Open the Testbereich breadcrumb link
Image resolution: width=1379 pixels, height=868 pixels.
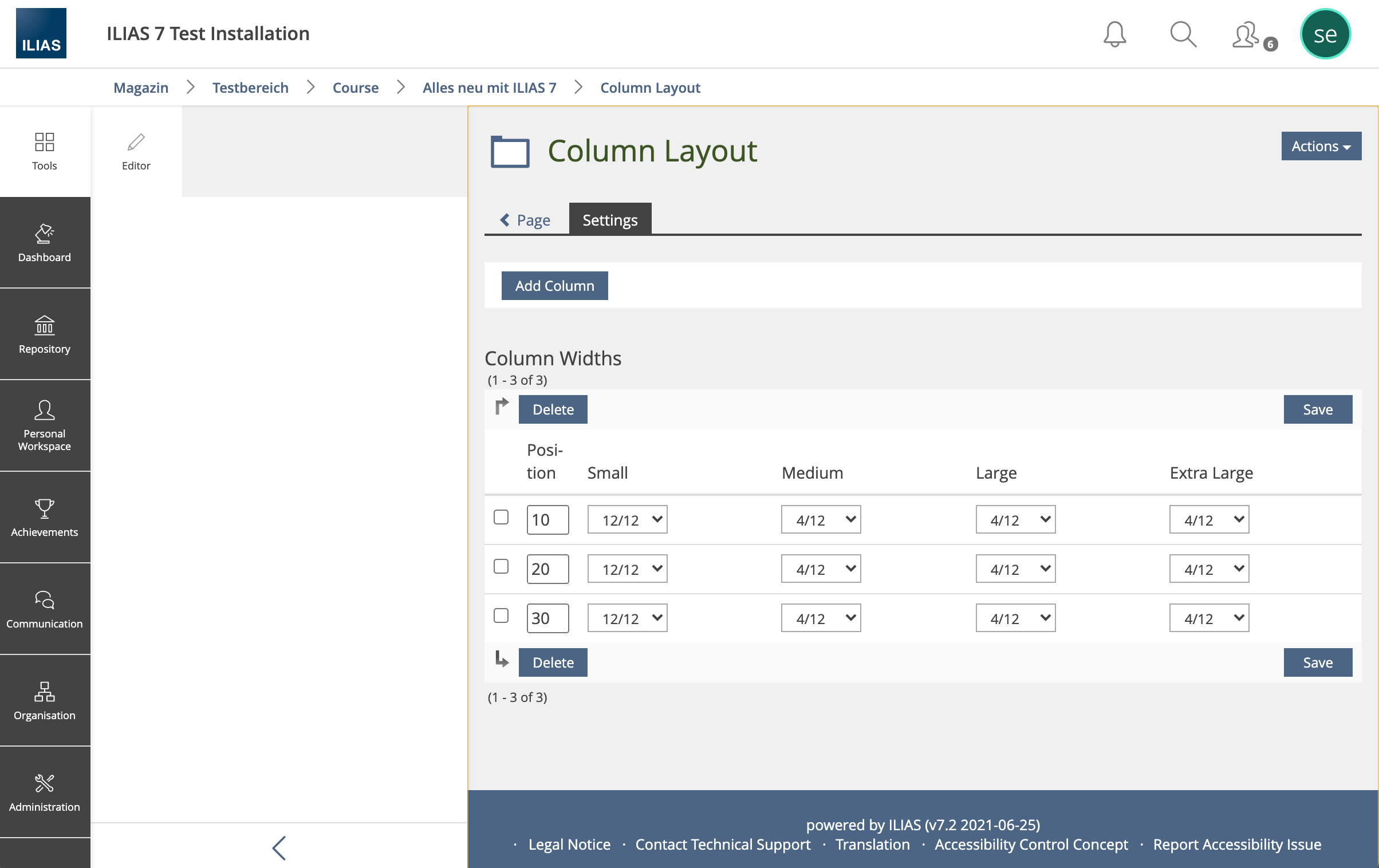[x=250, y=88]
